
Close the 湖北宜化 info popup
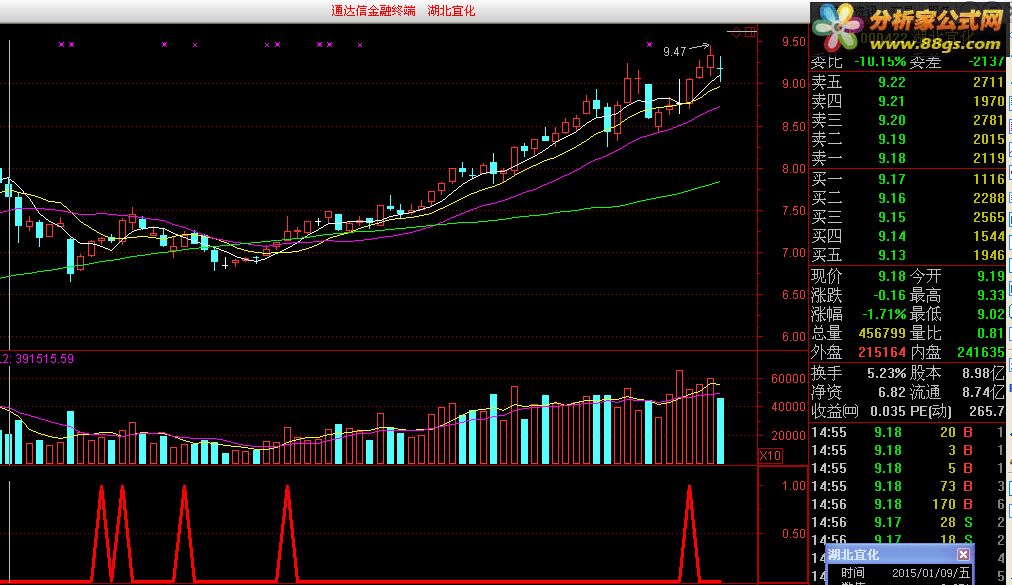pyautogui.click(x=963, y=555)
